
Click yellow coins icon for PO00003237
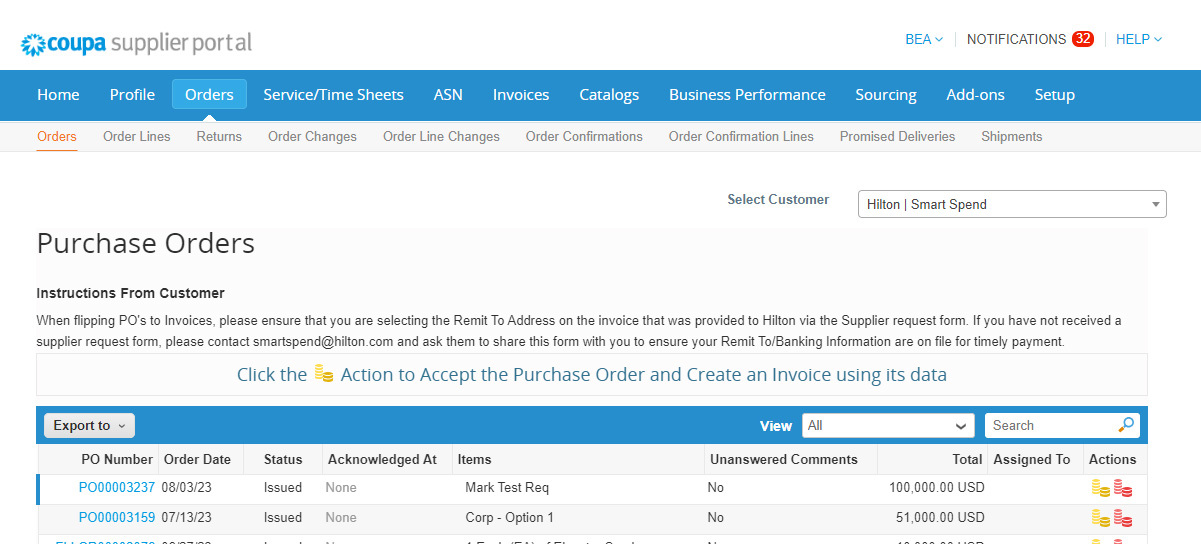click(x=1100, y=488)
